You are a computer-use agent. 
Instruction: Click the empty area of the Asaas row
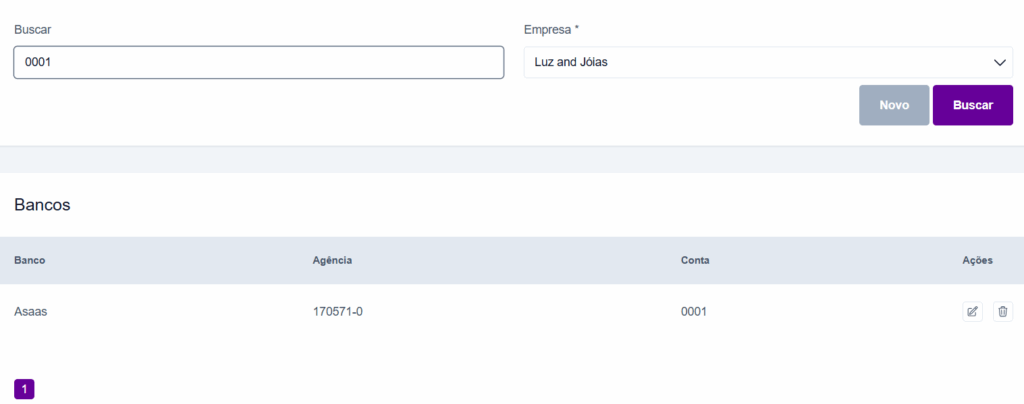520,312
